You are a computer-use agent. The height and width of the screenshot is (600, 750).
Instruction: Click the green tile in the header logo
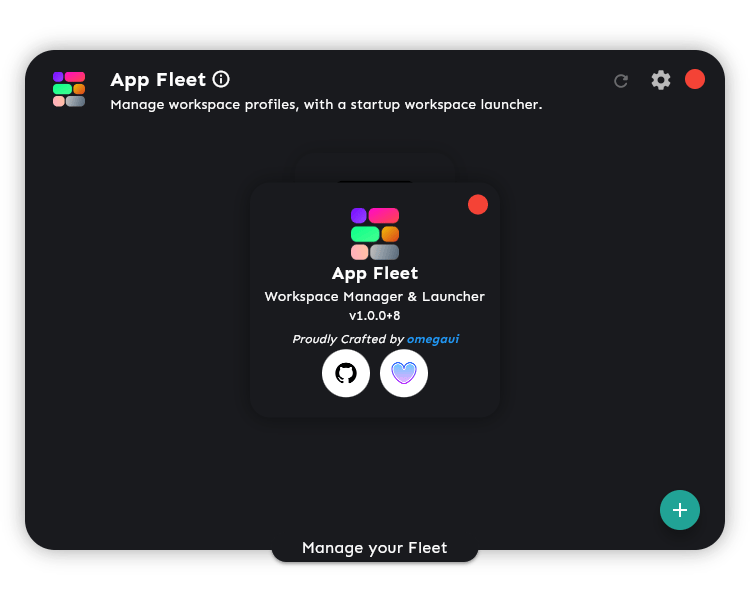click(x=62, y=89)
